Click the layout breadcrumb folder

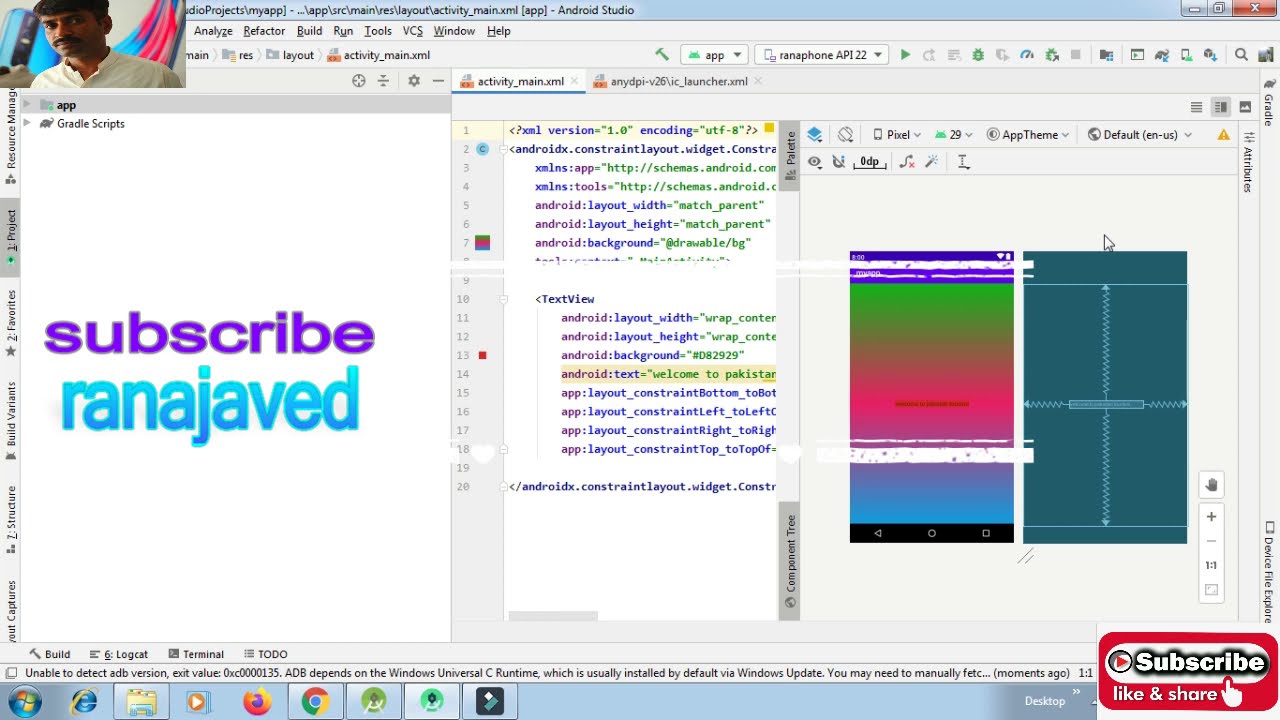coord(291,55)
